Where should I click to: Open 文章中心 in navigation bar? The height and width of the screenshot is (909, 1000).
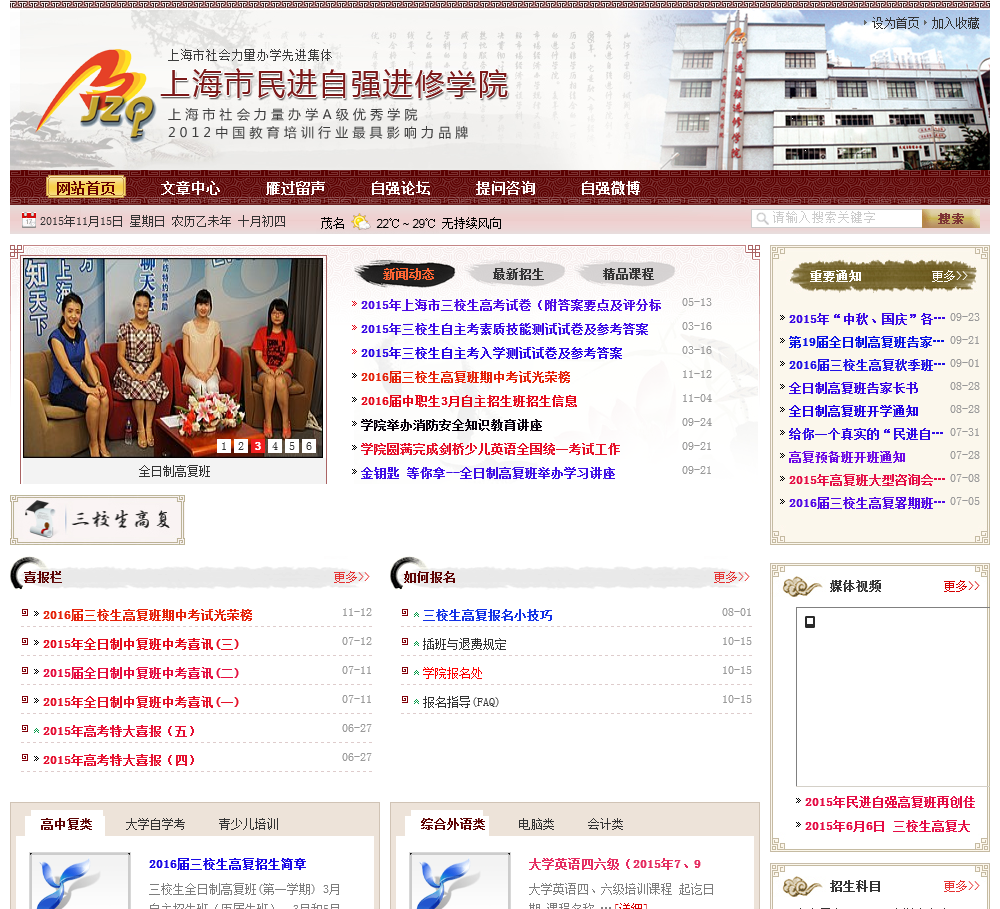191,188
